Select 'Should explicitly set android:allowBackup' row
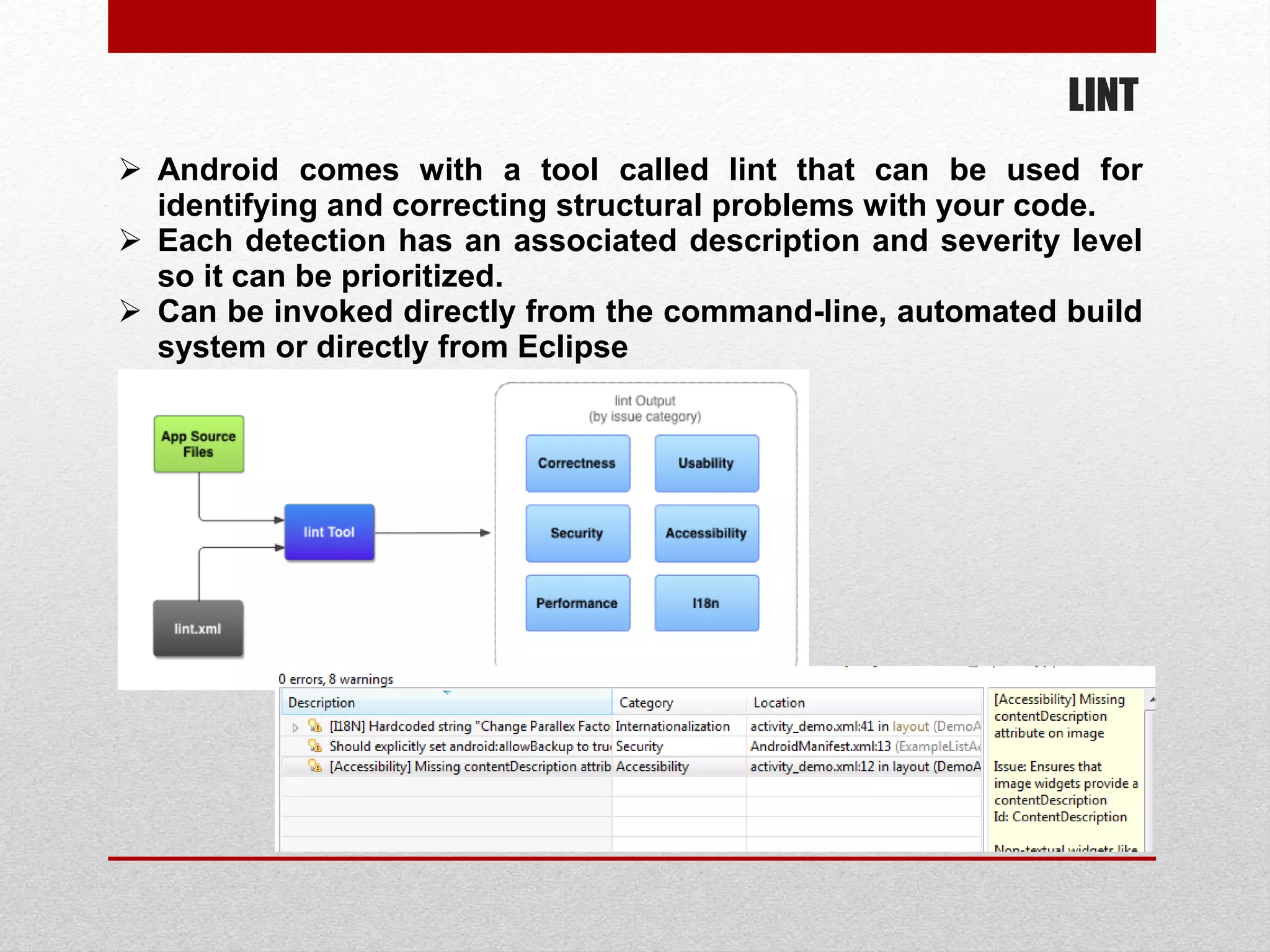Viewport: 1270px width, 952px height. click(x=469, y=746)
